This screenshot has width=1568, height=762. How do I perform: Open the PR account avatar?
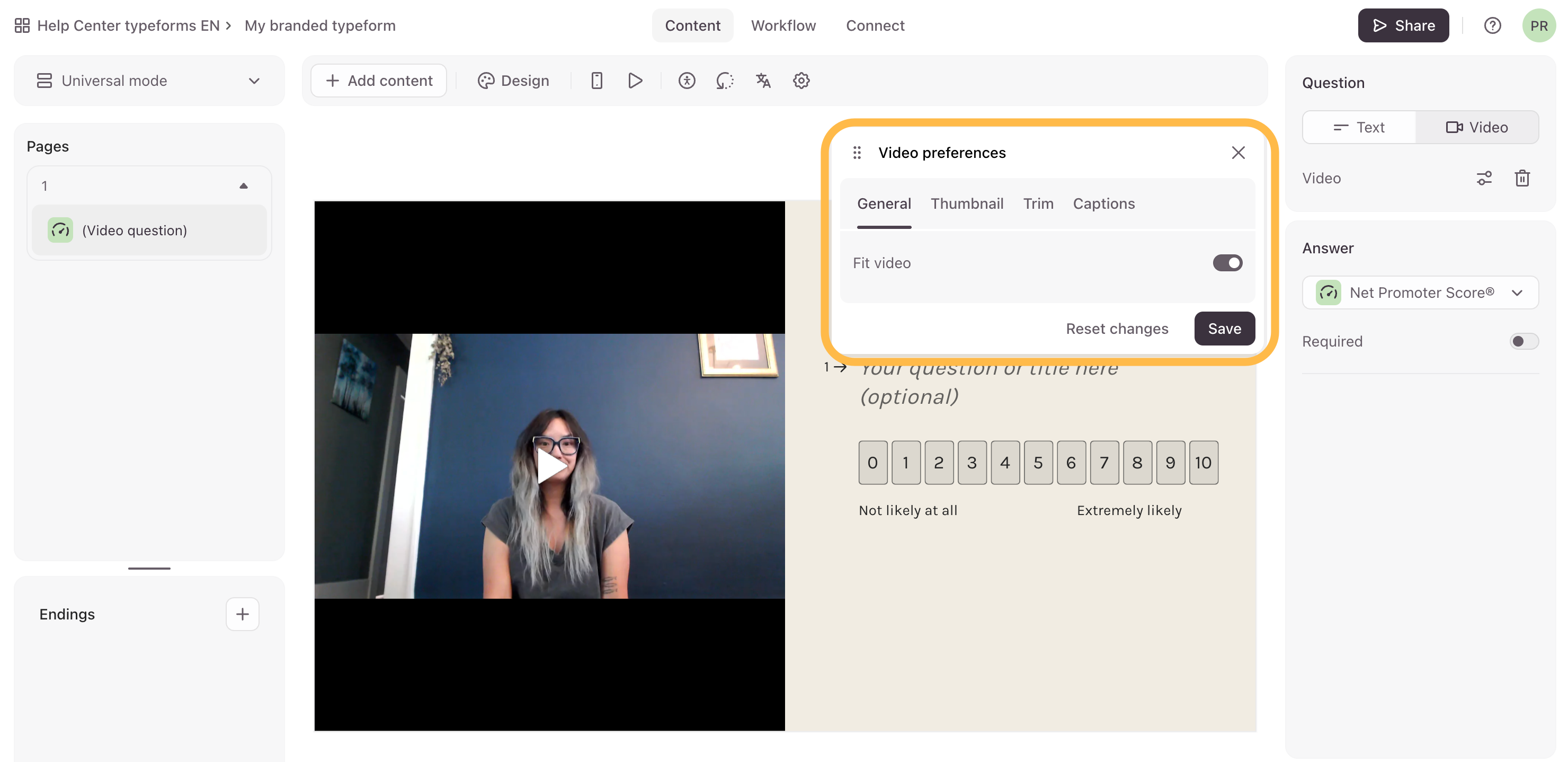tap(1538, 25)
